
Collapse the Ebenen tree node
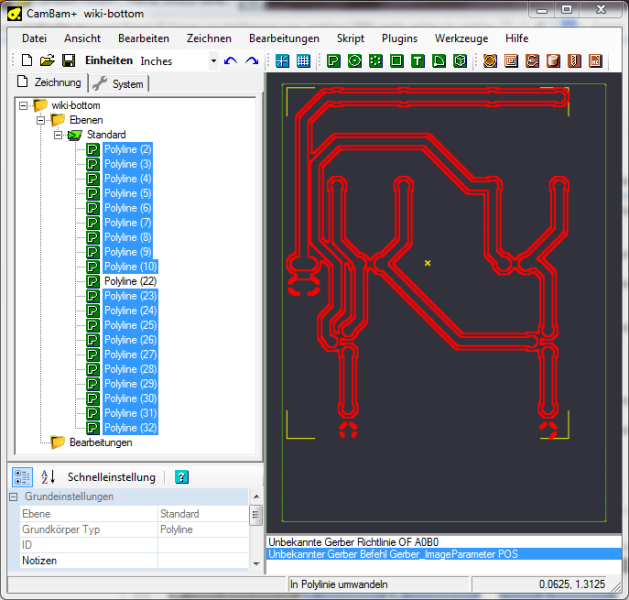tap(41, 120)
